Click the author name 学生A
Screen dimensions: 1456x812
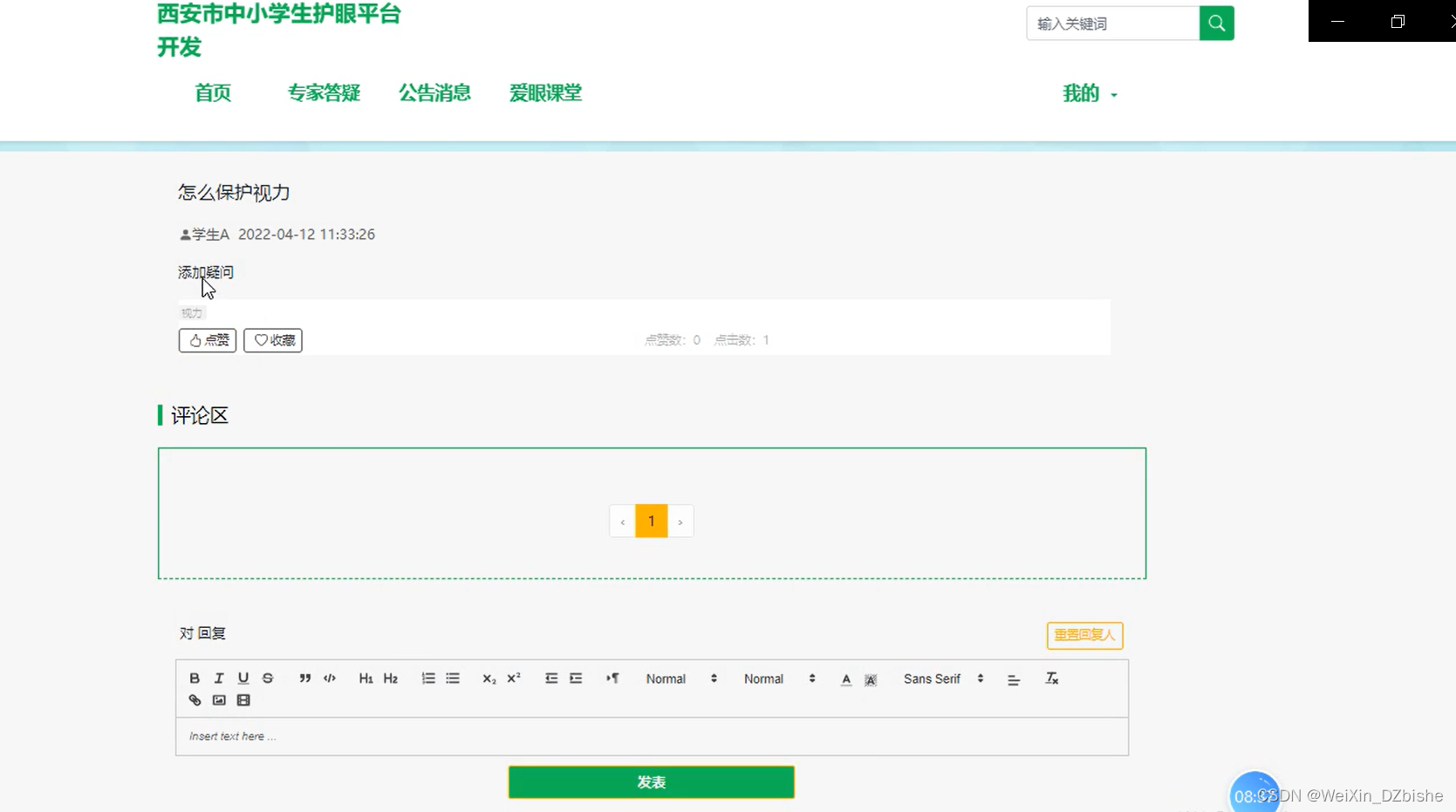click(210, 235)
